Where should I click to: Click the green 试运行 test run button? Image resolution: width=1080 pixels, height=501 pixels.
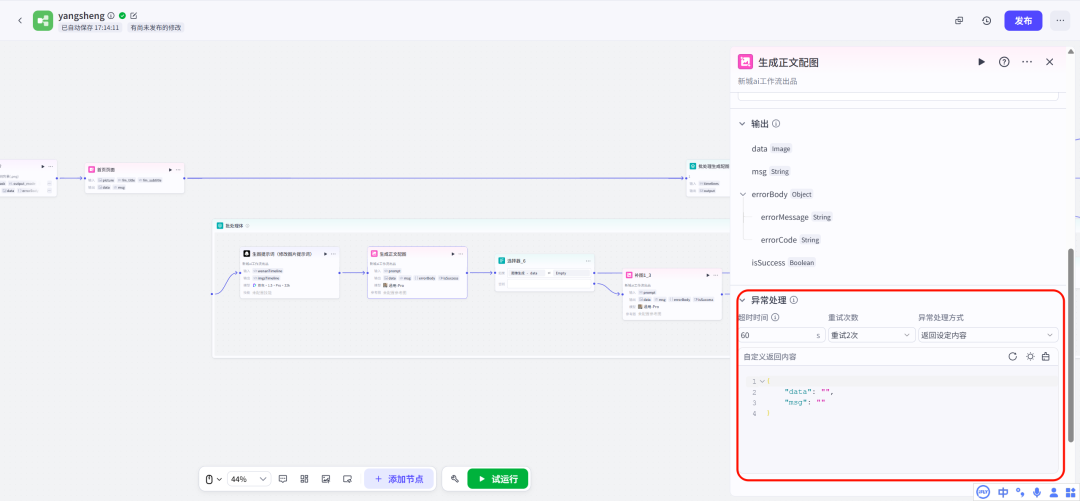497,479
